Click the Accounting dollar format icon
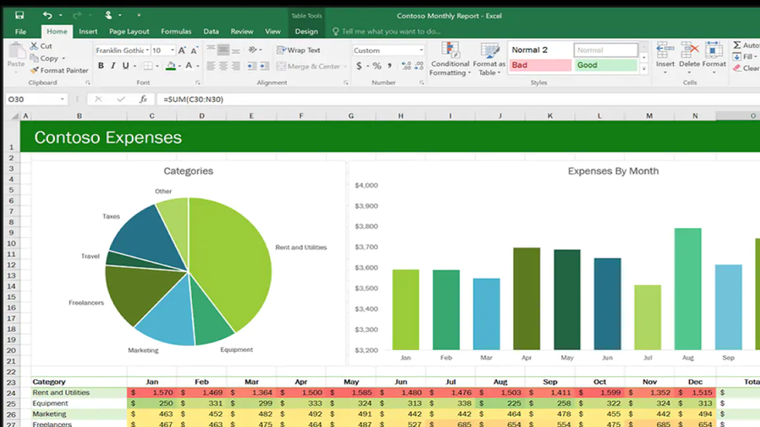The height and width of the screenshot is (427, 760). (x=359, y=66)
